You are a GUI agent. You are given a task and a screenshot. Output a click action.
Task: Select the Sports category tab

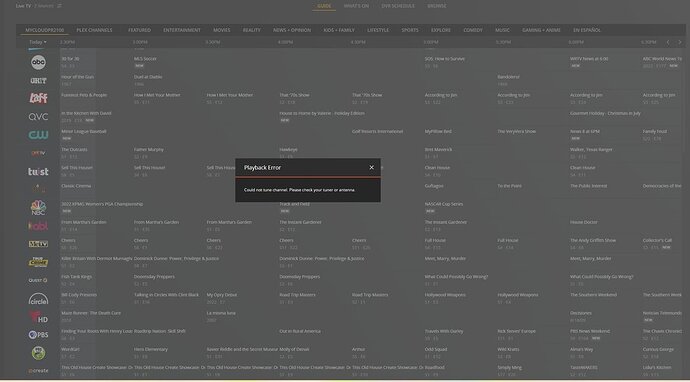click(410, 30)
